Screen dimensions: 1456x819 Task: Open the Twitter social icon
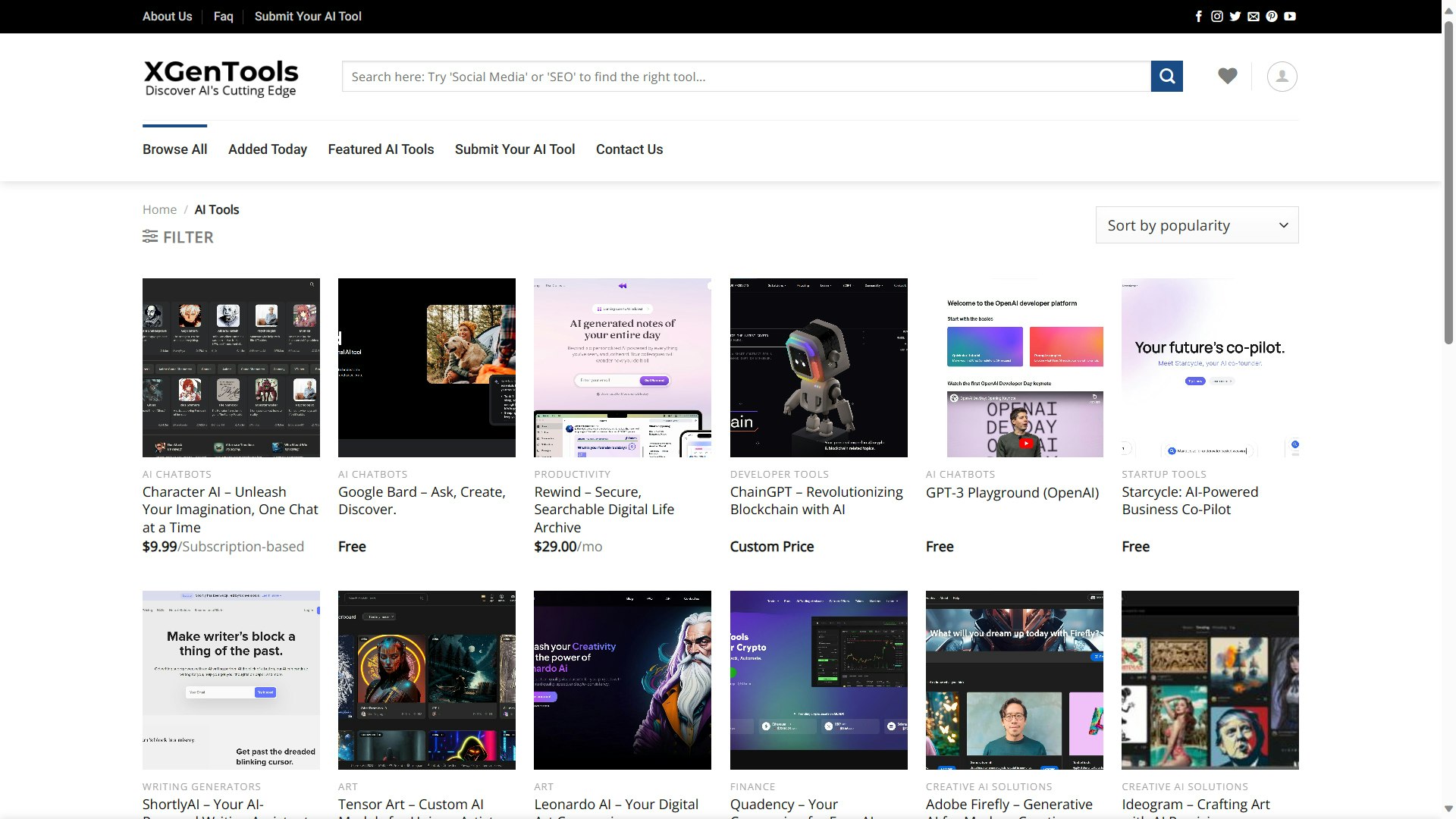click(1235, 16)
